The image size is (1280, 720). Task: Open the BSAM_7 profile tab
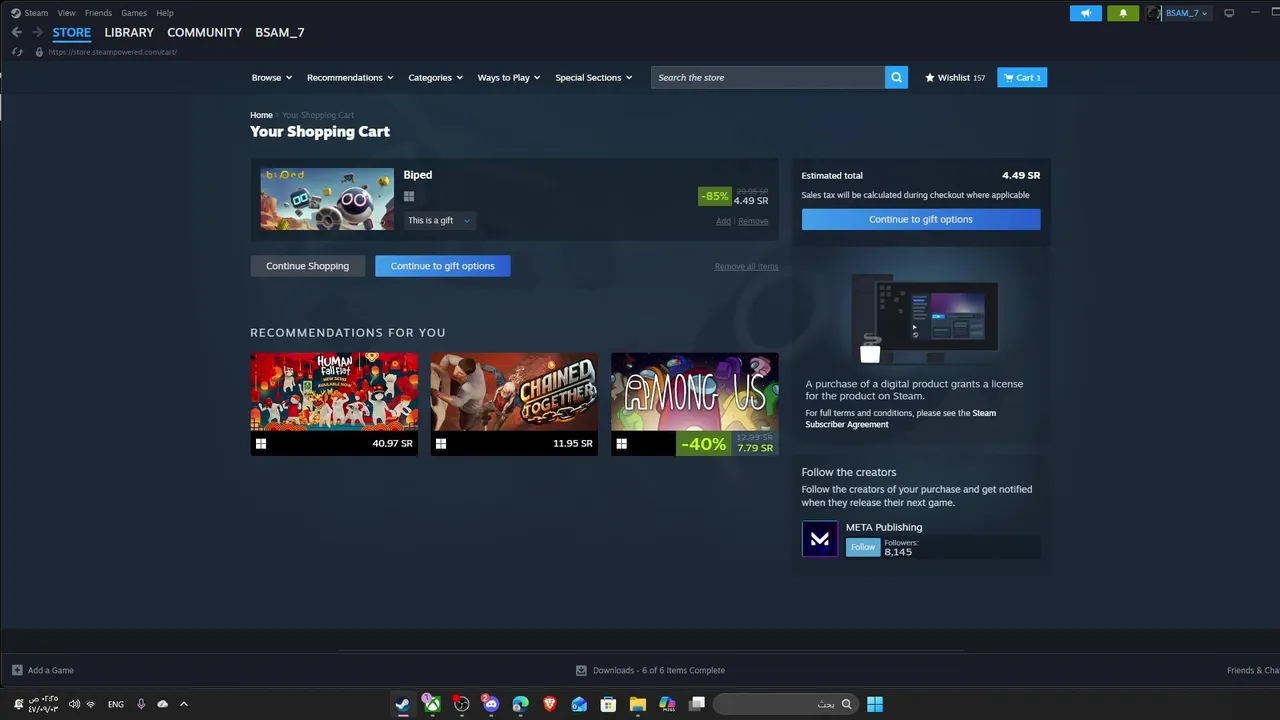pyautogui.click(x=279, y=32)
